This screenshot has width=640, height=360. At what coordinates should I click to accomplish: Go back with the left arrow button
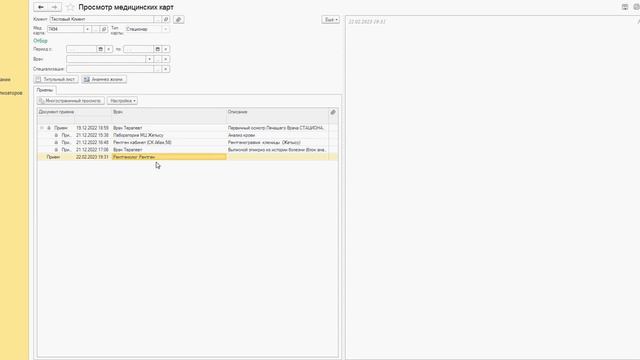pyautogui.click(x=41, y=7)
